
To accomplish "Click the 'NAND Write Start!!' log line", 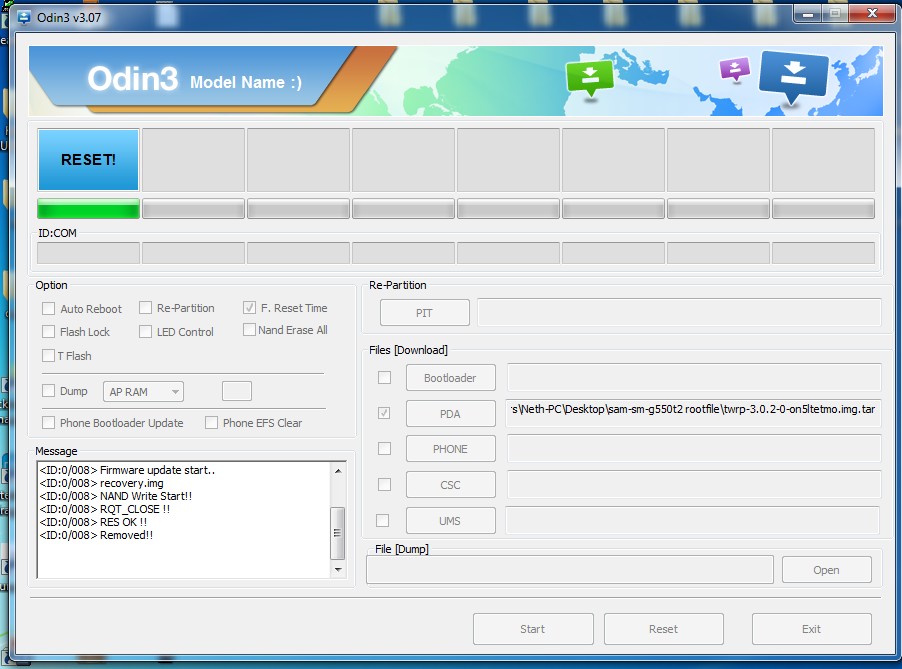I will point(116,496).
